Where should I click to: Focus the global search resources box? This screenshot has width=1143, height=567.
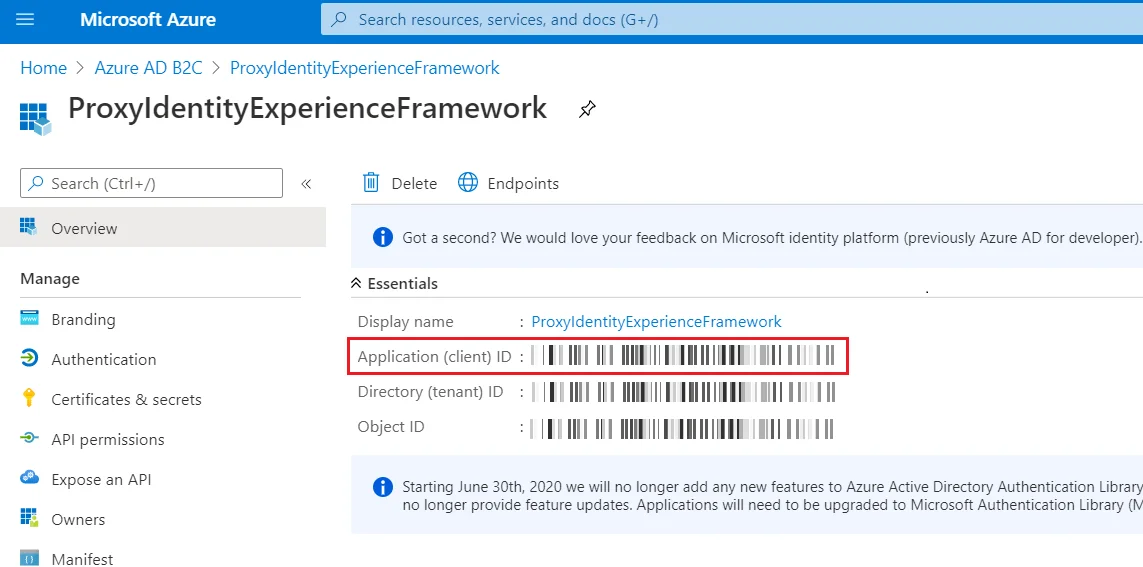click(x=731, y=20)
